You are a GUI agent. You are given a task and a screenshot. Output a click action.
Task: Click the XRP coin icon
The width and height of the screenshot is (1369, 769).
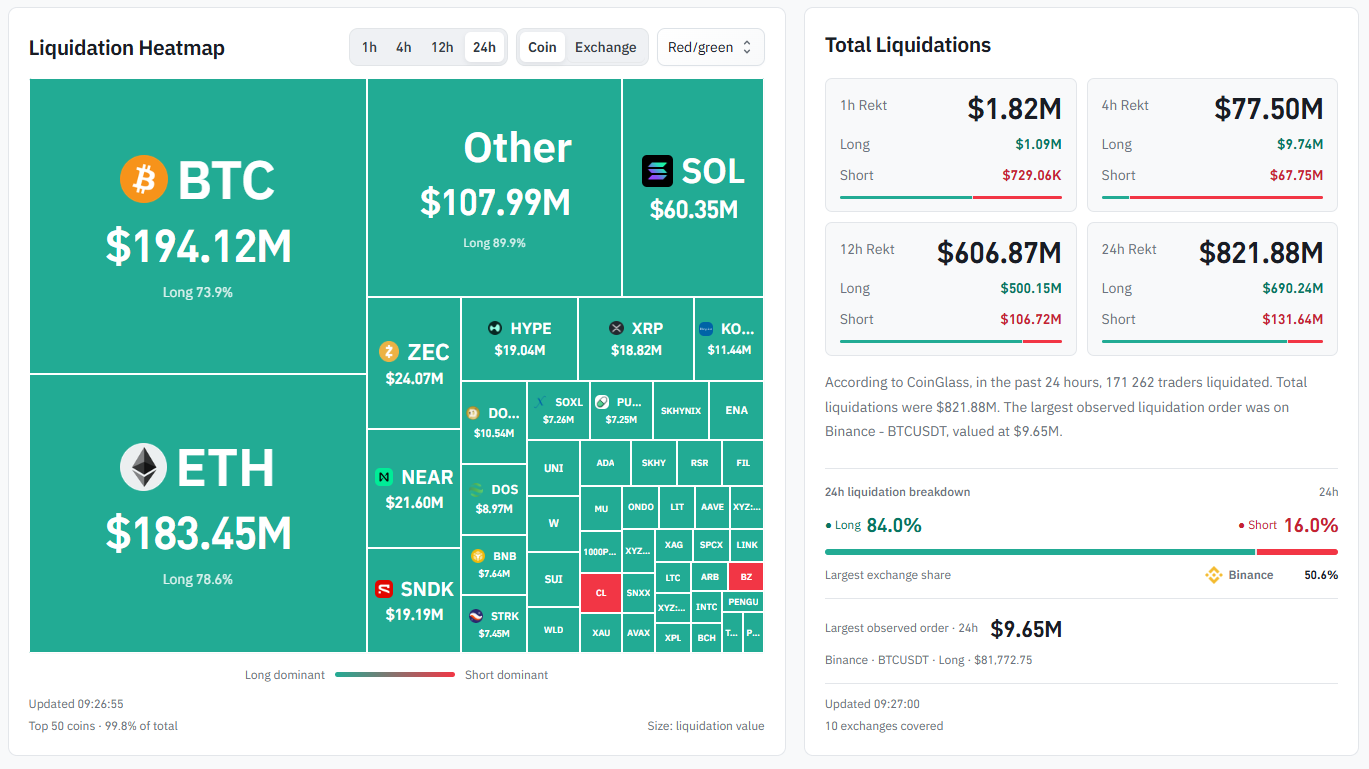616,328
